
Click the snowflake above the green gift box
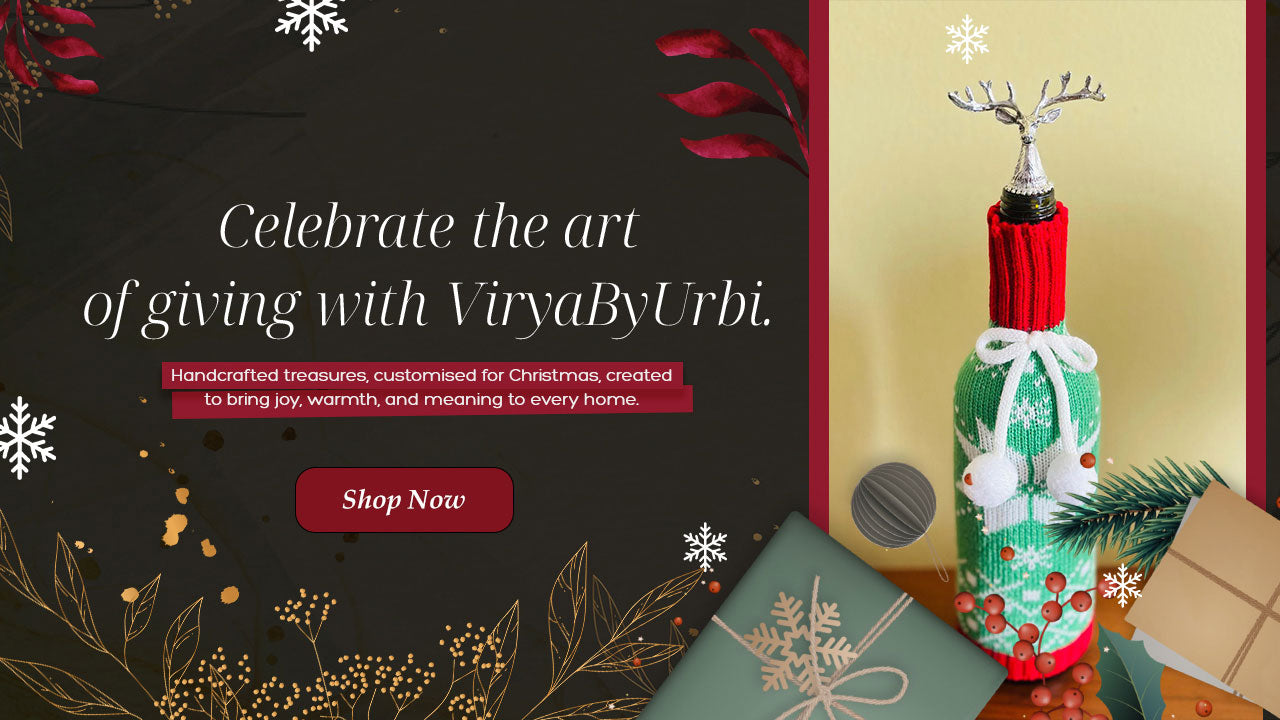[x=705, y=547]
